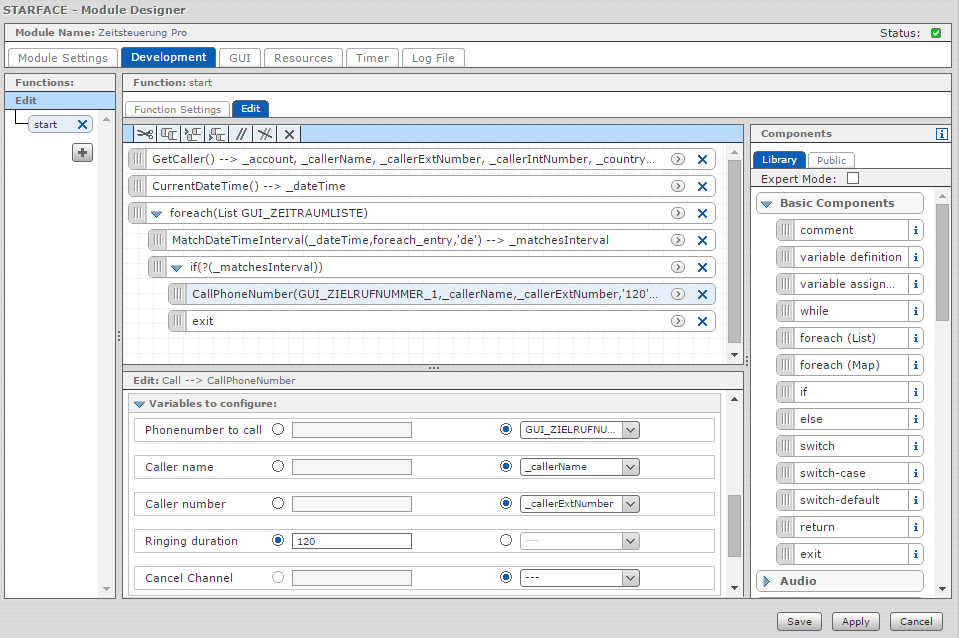Screen dimensions: 959x638
Task: Collapse the foreach(List GUI_ZEITRAUMLISTE) block
Action: click(x=157, y=213)
